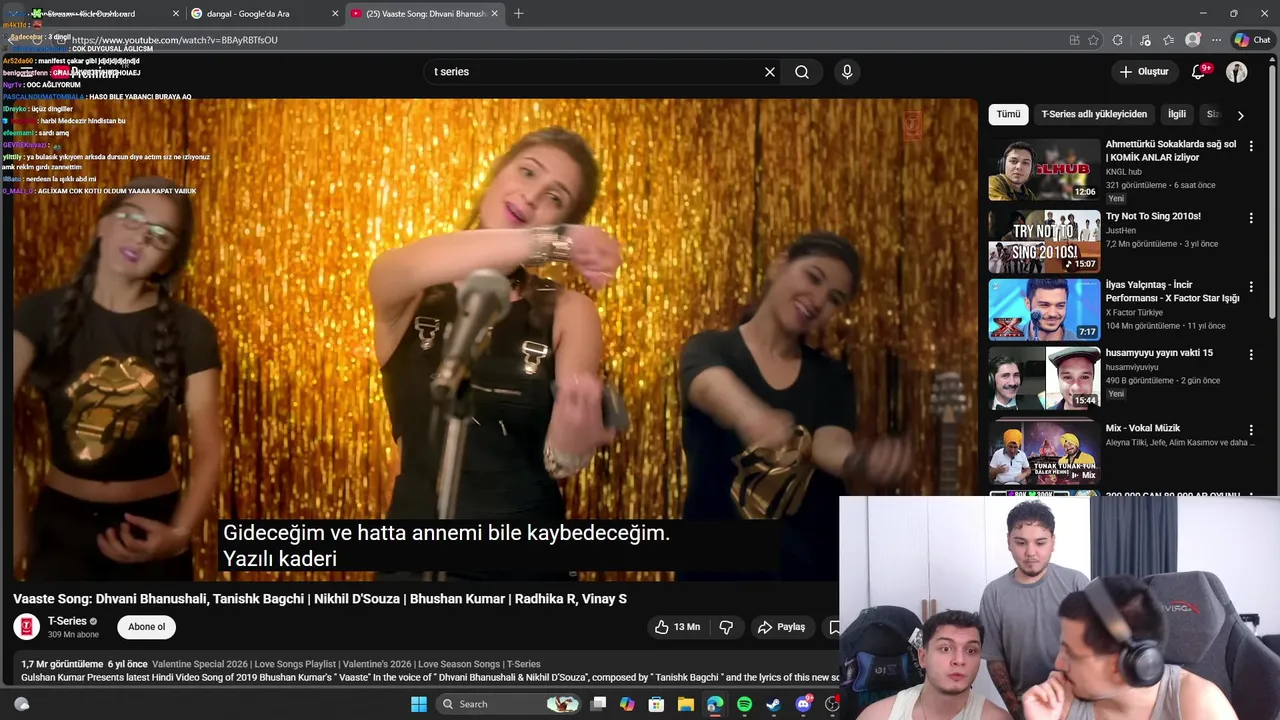Viewport: 1280px width, 720px height.
Task: Open browser profile icon in toolbar
Action: point(1192,40)
